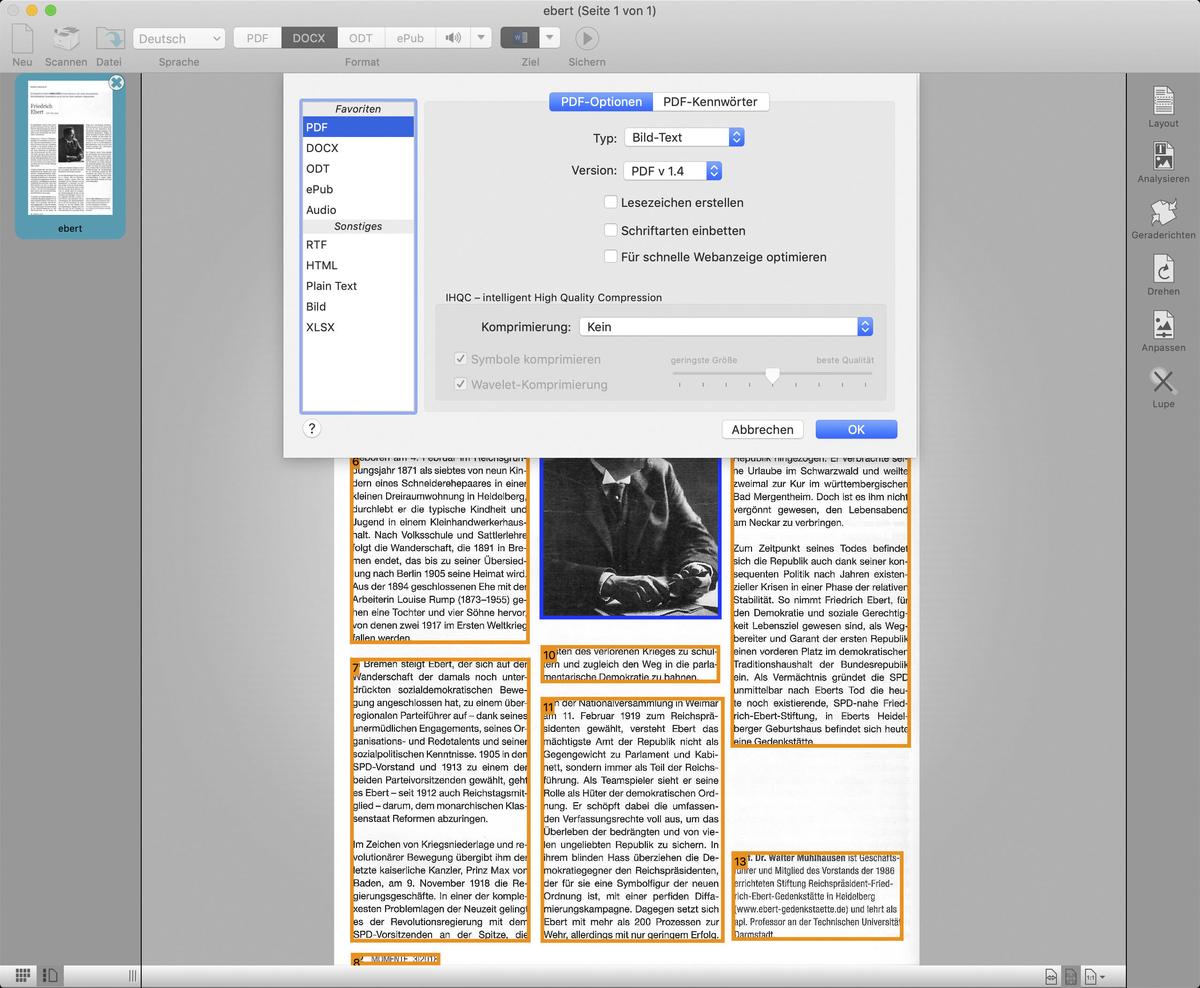1200x988 pixels.
Task: Remove the ebert page thumbnail via its X
Action: click(116, 82)
